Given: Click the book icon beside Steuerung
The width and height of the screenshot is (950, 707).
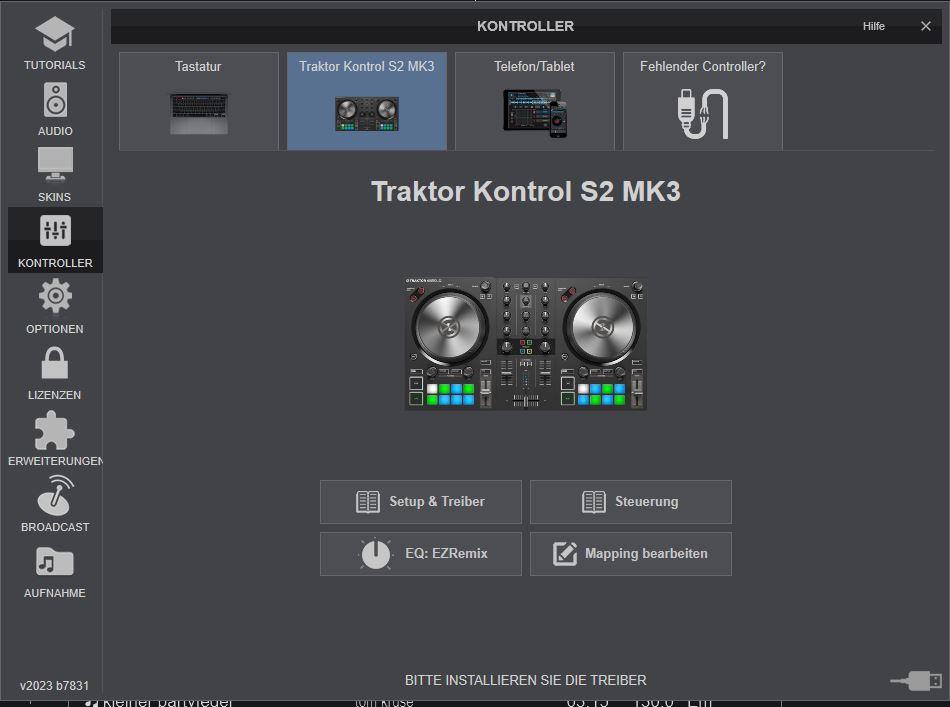Looking at the screenshot, I should (594, 502).
